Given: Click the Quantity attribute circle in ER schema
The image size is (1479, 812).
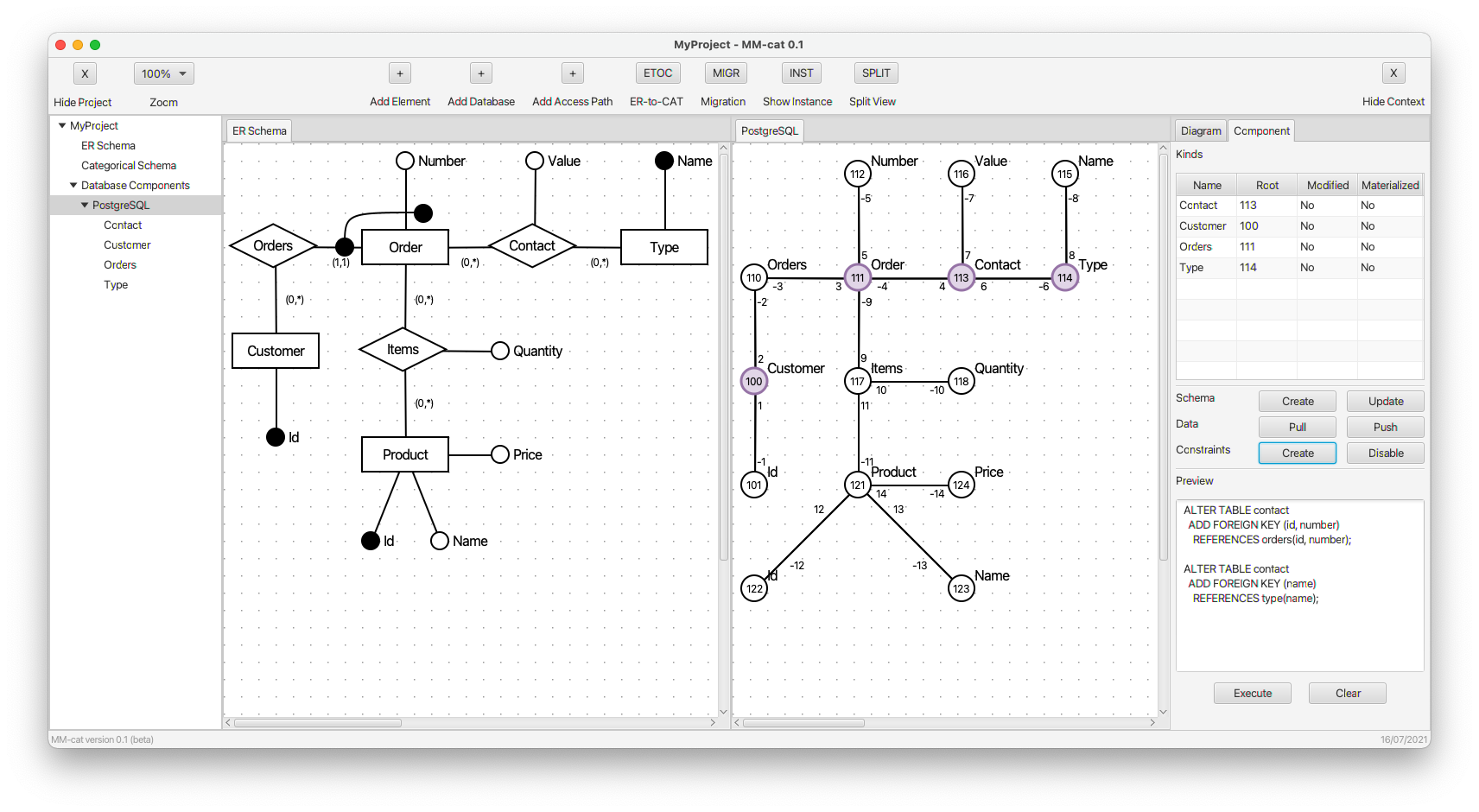Looking at the screenshot, I should click(500, 351).
